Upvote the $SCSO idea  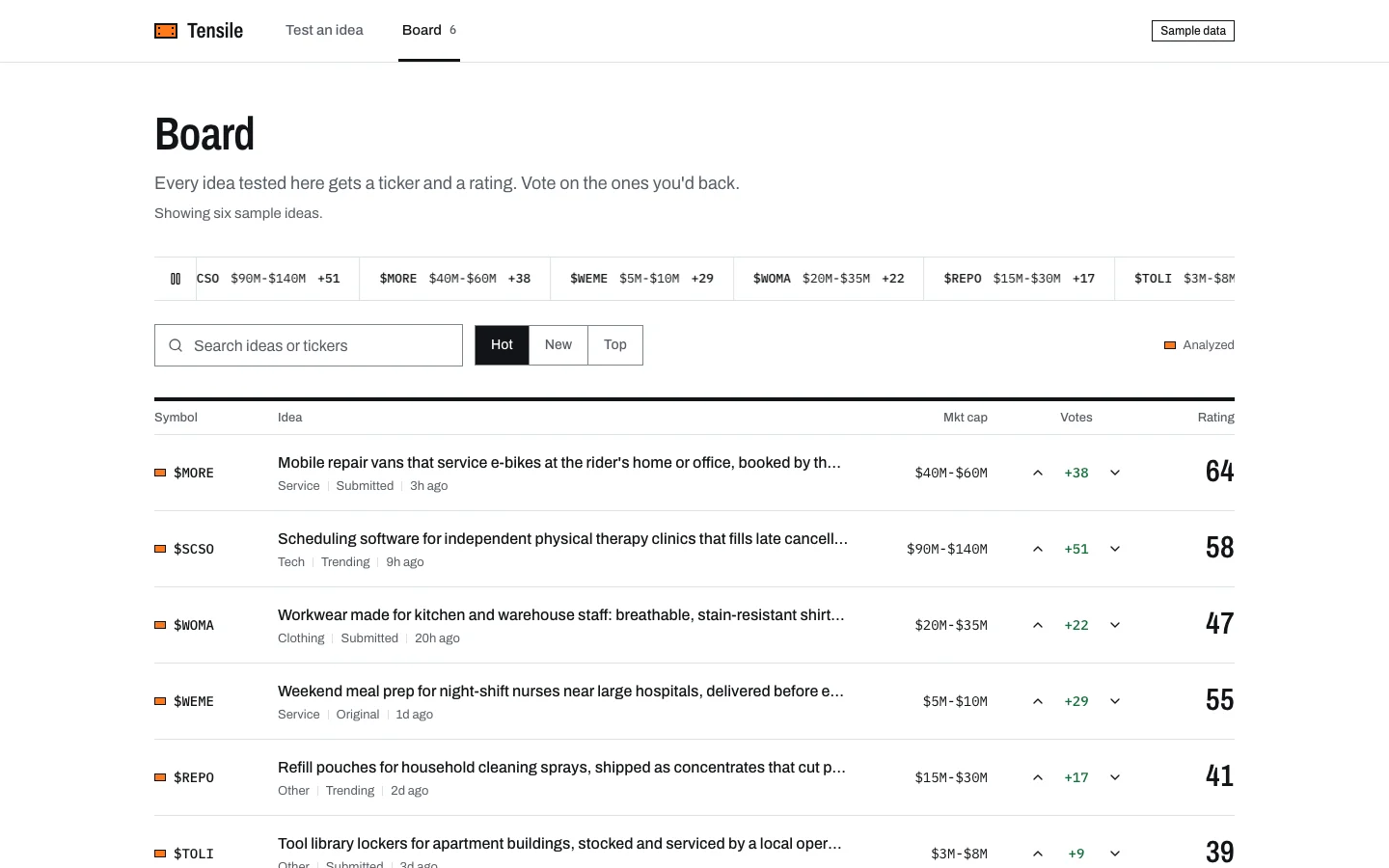[1038, 549]
